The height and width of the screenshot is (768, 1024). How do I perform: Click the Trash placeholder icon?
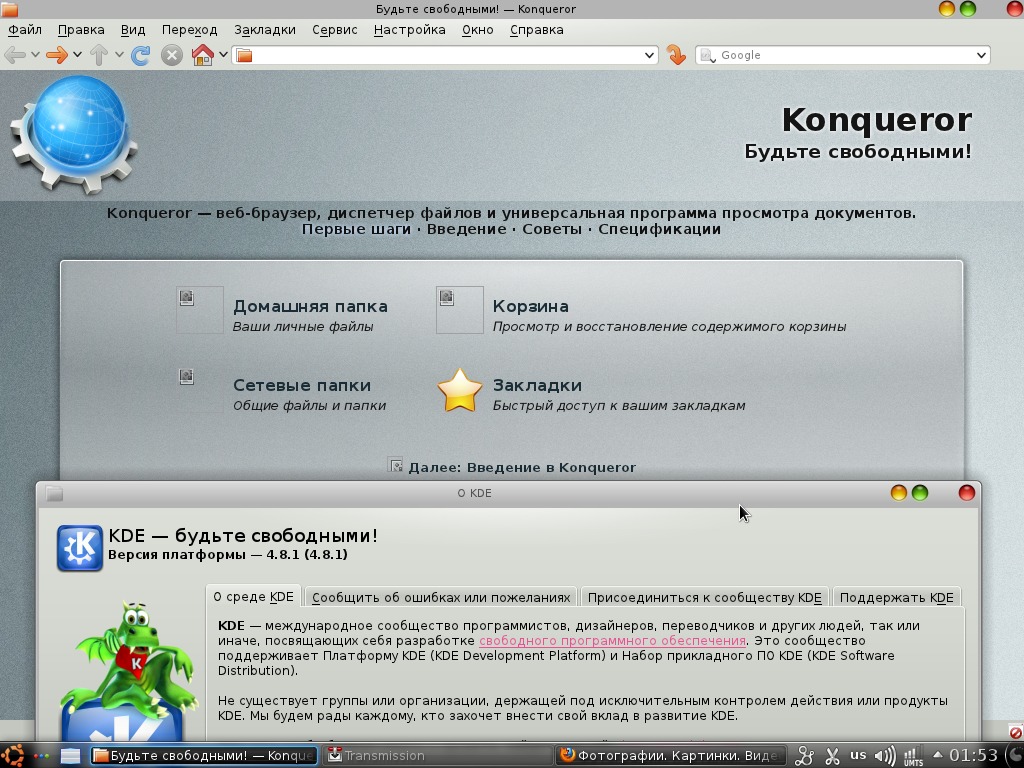pos(460,310)
